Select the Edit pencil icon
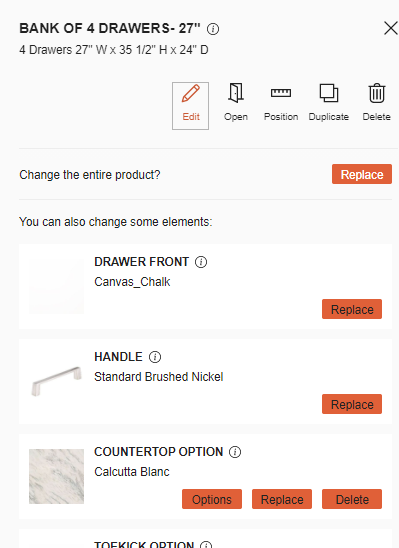Viewport: 399px width, 548px height. pyautogui.click(x=190, y=106)
